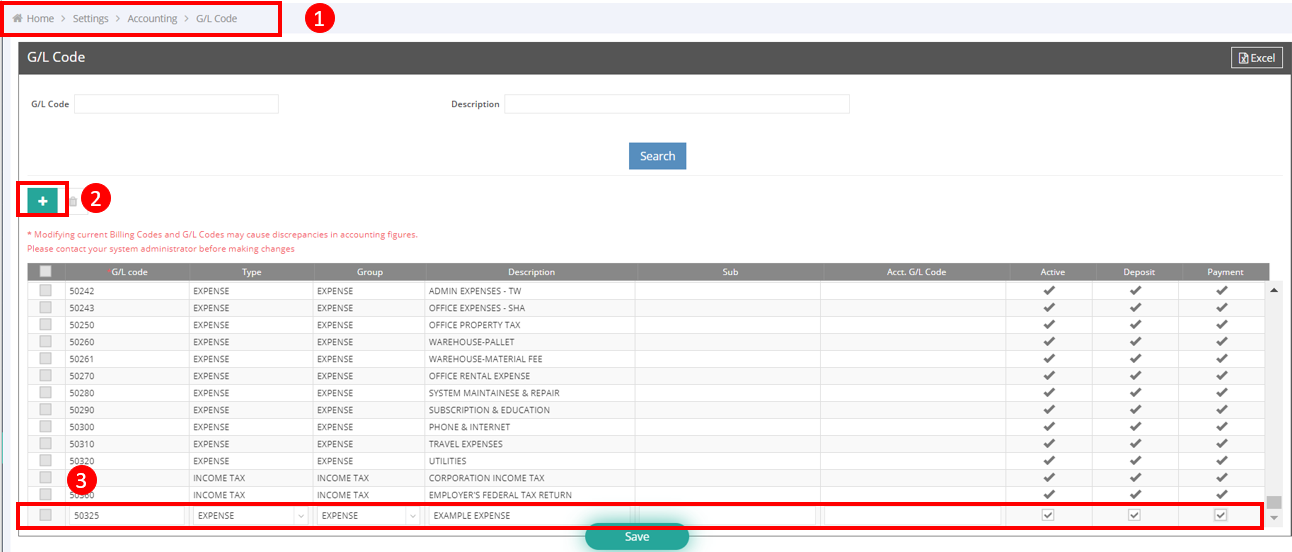Click the Excel export button

click(x=1256, y=58)
